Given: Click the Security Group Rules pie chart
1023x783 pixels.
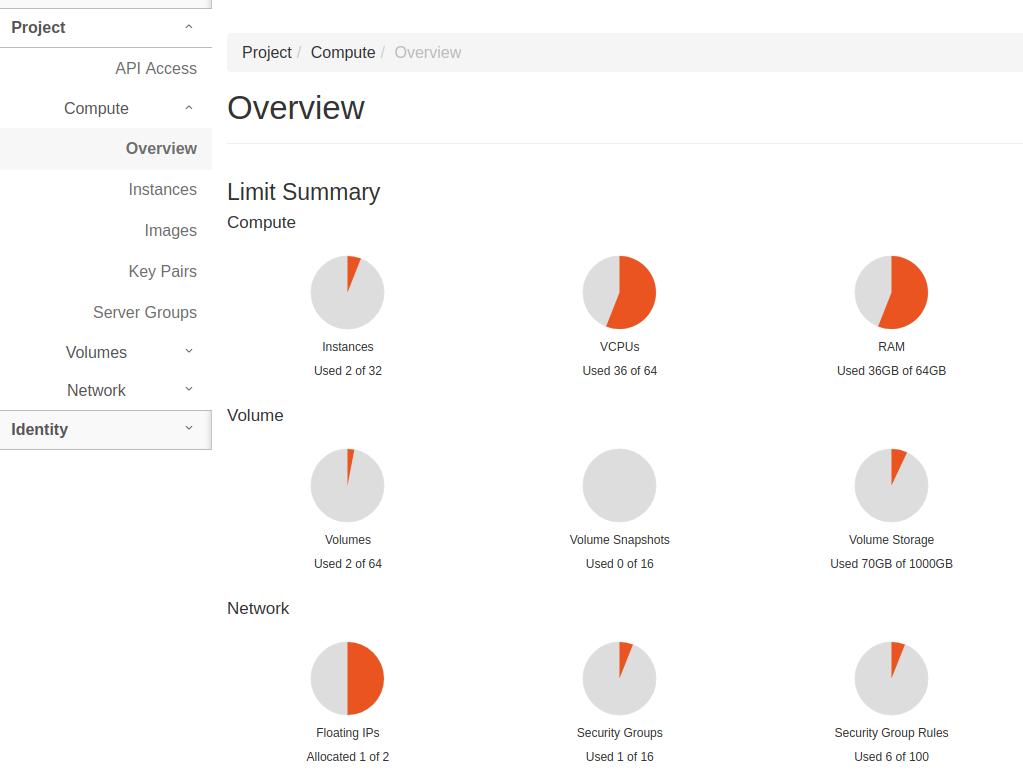Looking at the screenshot, I should (891, 678).
